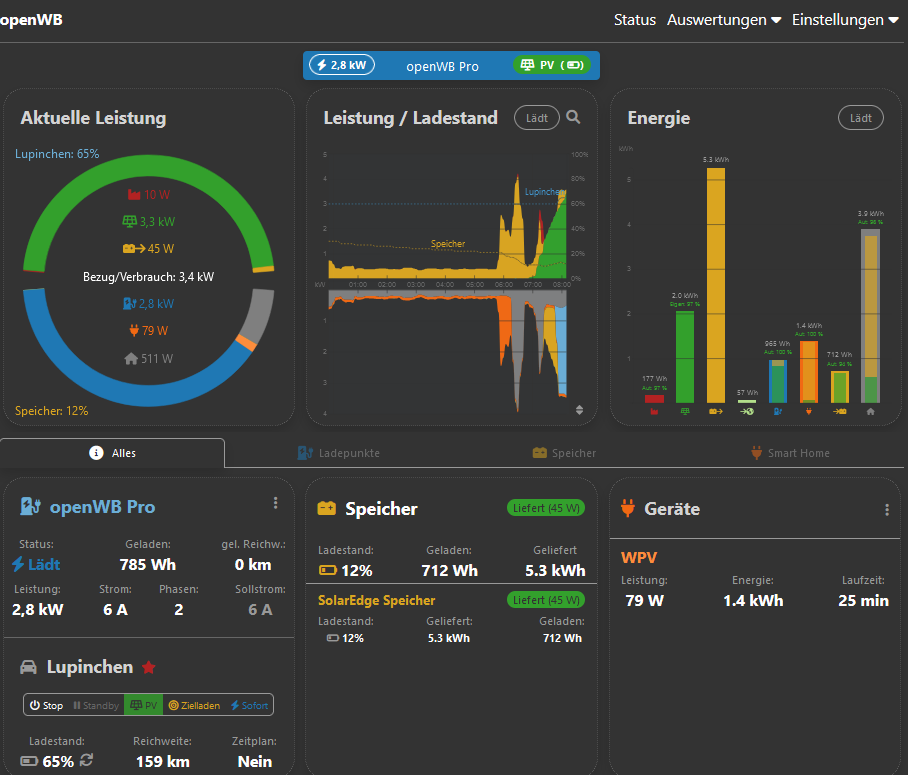Click the Lädt button in Energie panel
The image size is (908, 775).
pos(861,118)
